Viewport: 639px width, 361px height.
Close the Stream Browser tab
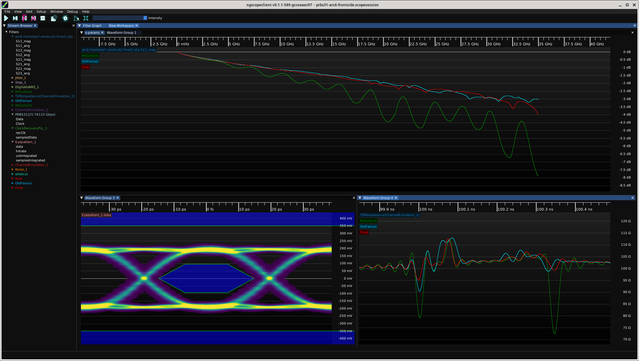point(35,25)
